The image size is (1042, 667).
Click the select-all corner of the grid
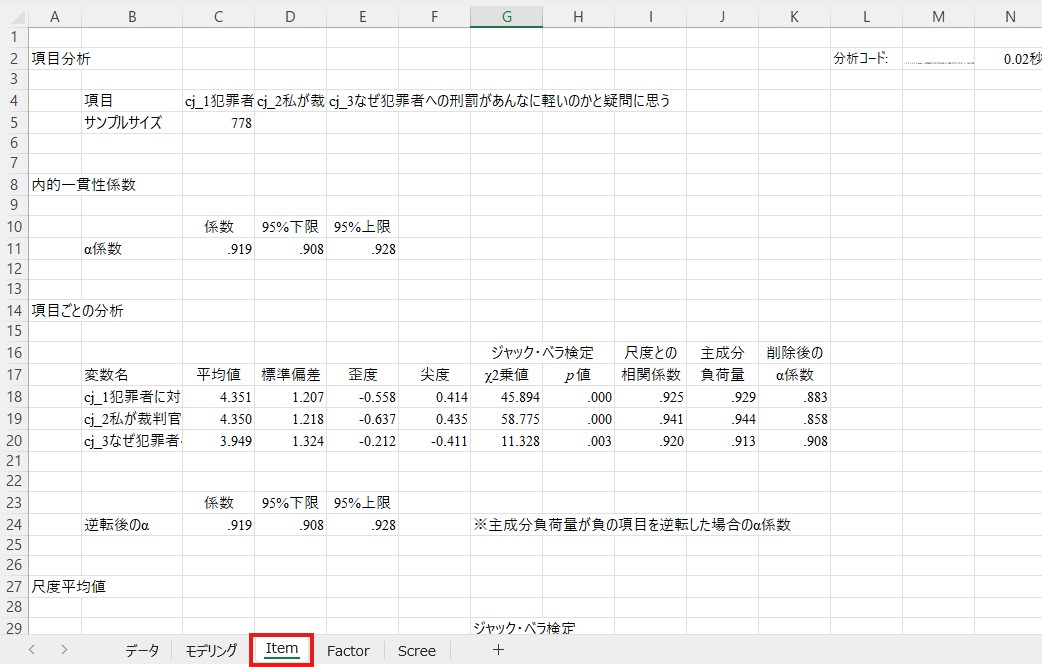click(x=14, y=17)
